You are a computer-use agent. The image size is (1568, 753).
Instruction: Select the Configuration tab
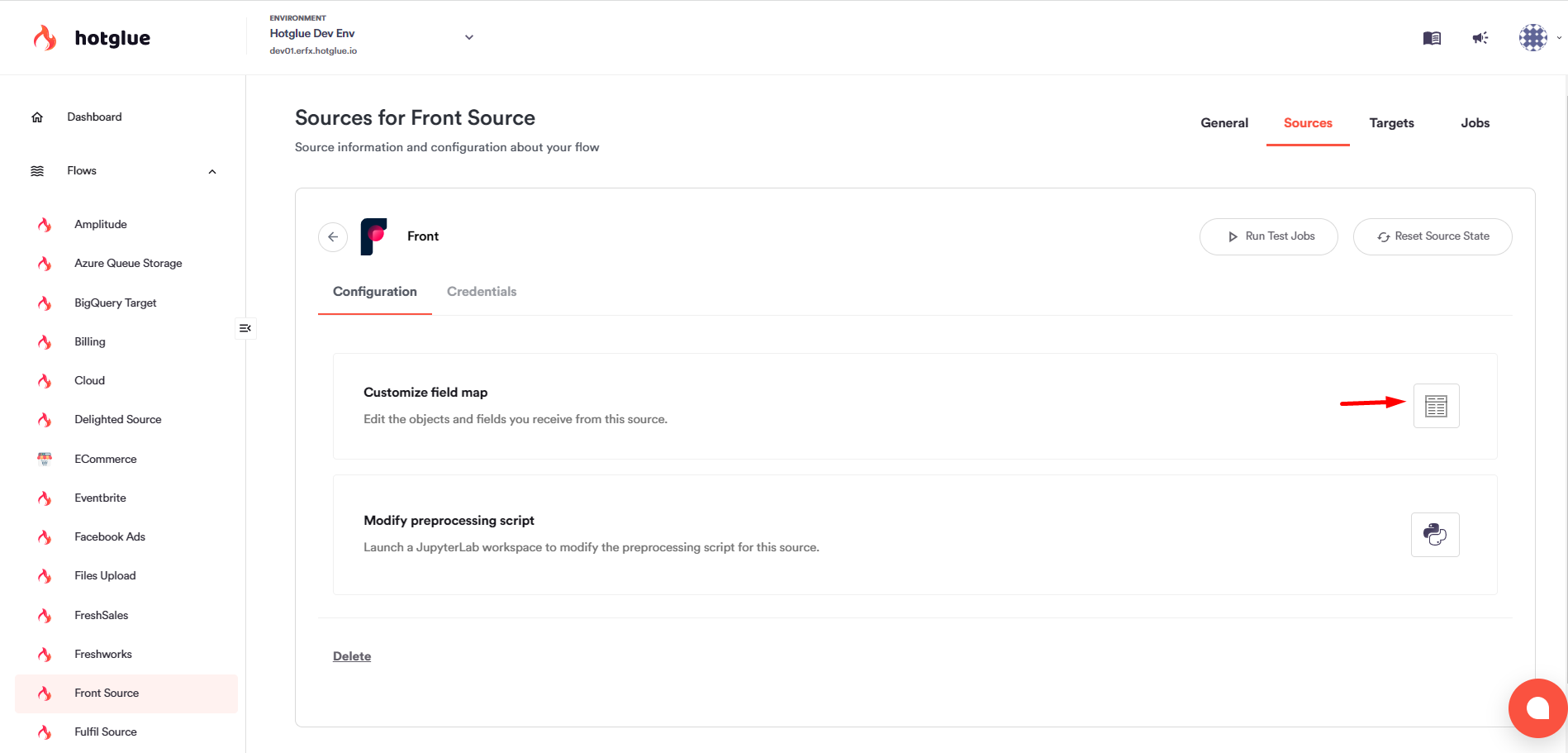coord(375,292)
